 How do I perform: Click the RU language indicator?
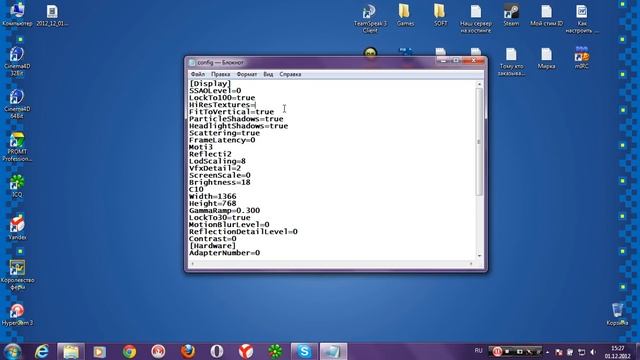click(x=478, y=351)
